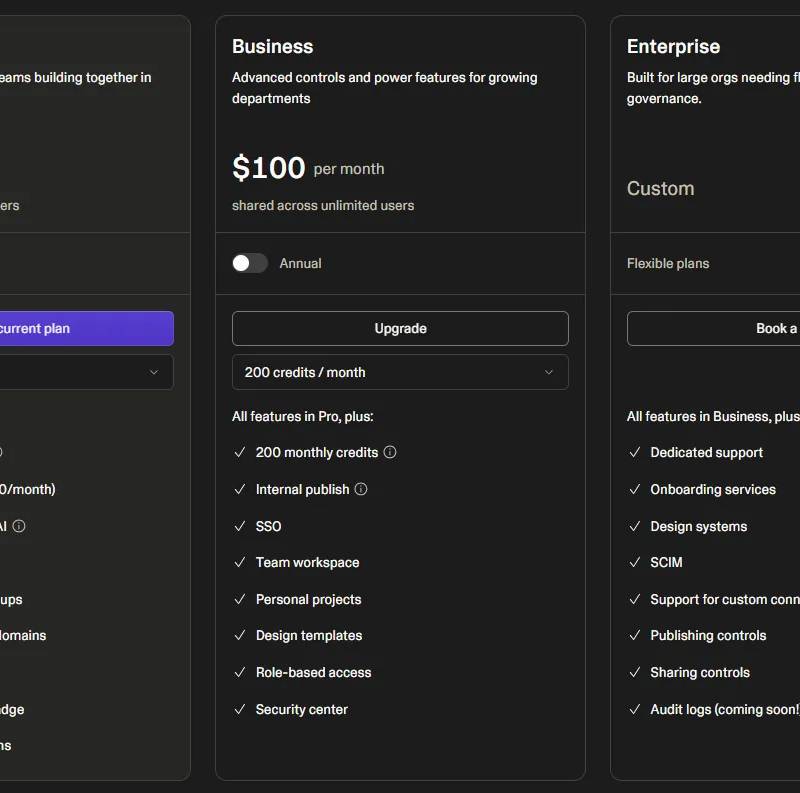
Task: Click 'All features in Pro, plus:' text
Action: [x=303, y=416]
